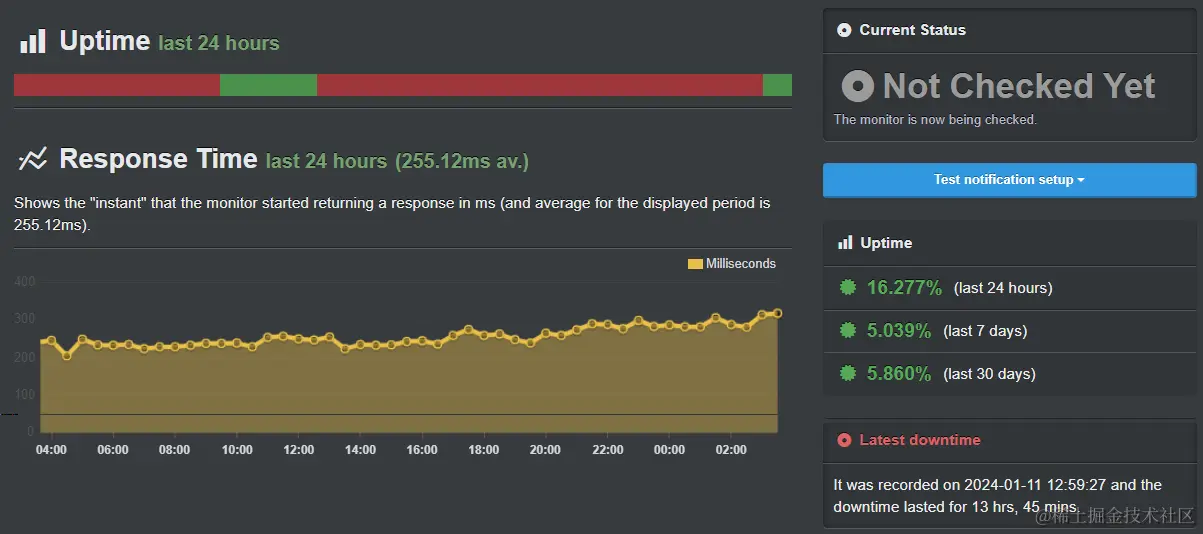
Task: Click the middle green uptime segment
Action: pos(268,85)
